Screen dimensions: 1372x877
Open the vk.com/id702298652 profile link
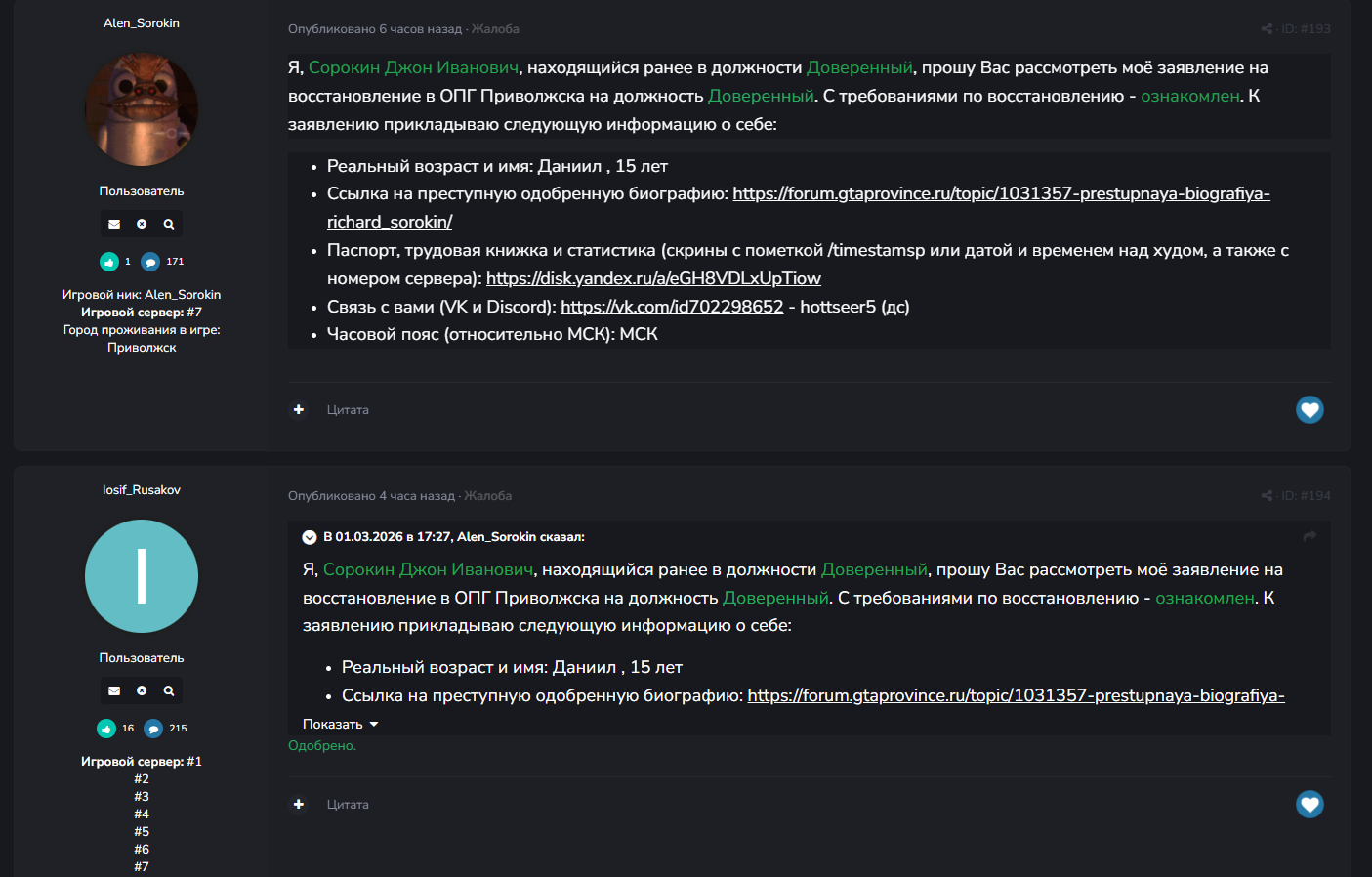click(x=672, y=308)
